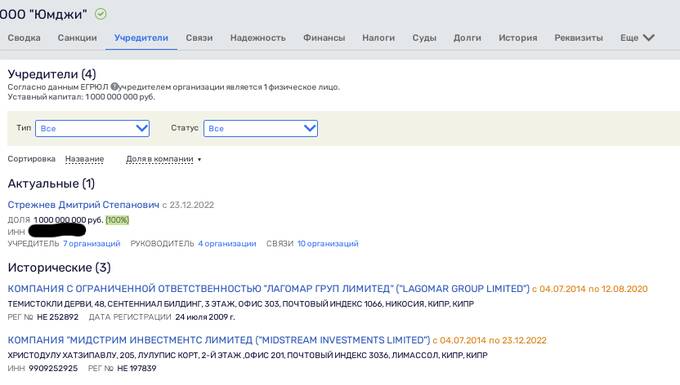This screenshot has width=680, height=385.
Task: Open the Надежность tab
Action: (258, 38)
